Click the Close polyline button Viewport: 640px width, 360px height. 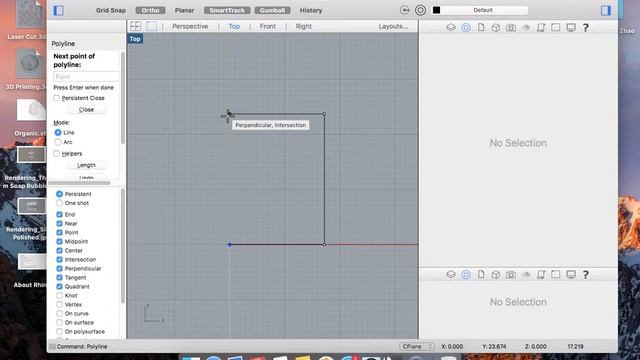point(86,109)
